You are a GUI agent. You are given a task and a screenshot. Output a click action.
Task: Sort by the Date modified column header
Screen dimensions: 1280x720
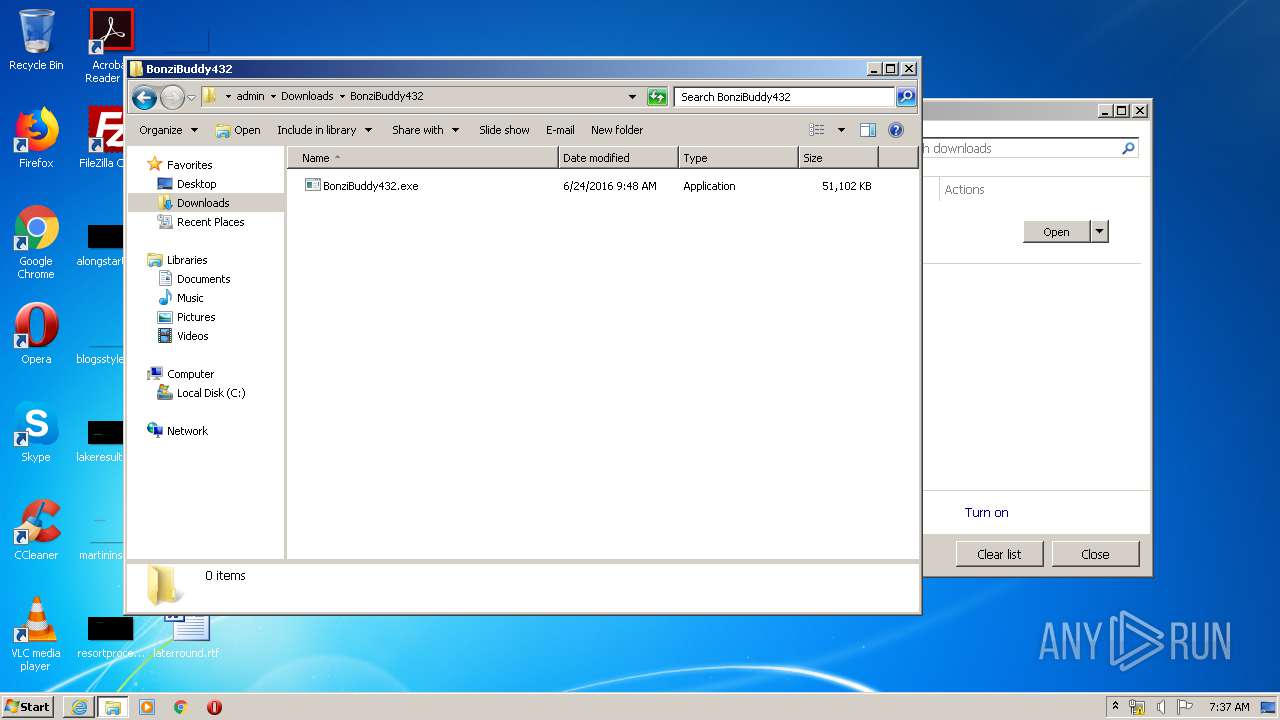coord(618,158)
